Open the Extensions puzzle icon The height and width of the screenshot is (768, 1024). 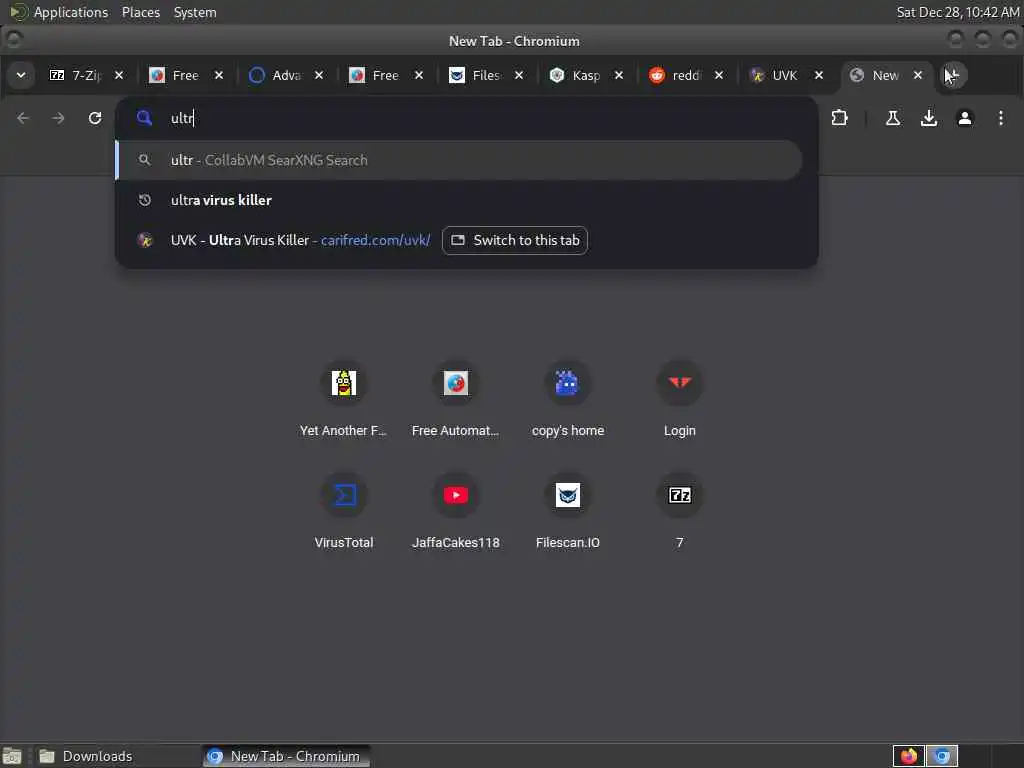point(839,118)
